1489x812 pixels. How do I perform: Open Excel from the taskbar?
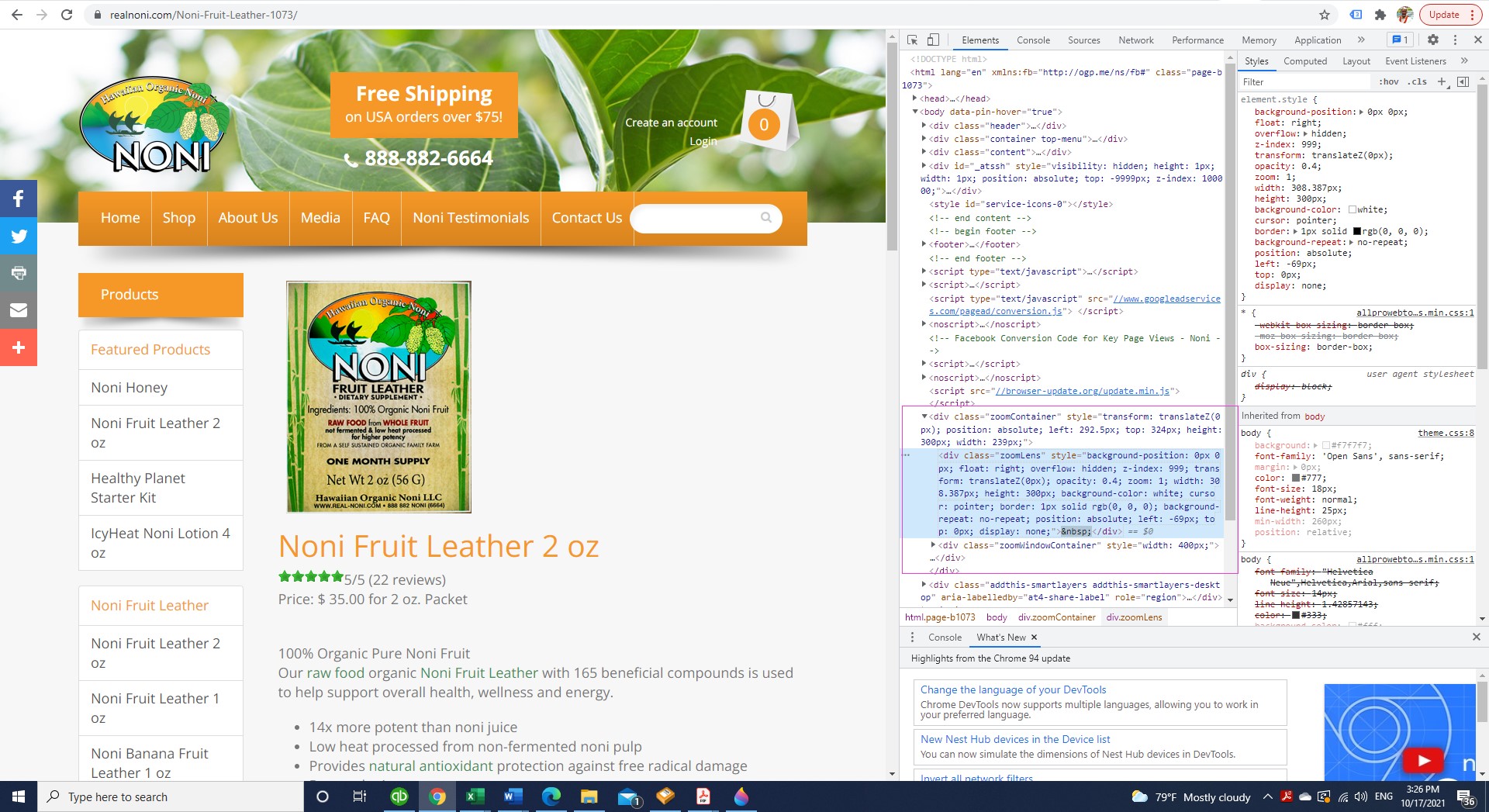(x=475, y=796)
